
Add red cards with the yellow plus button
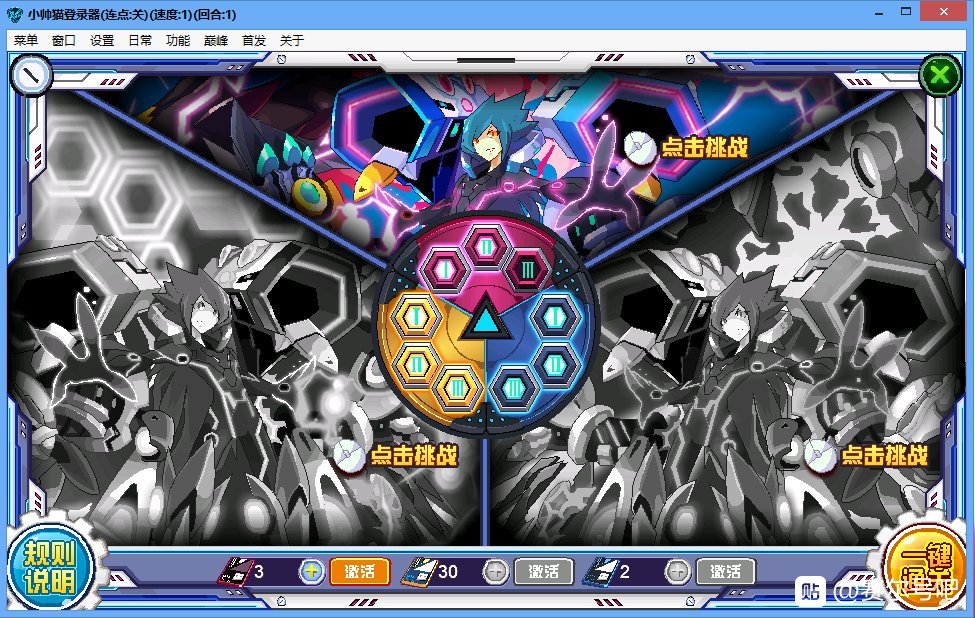[312, 571]
